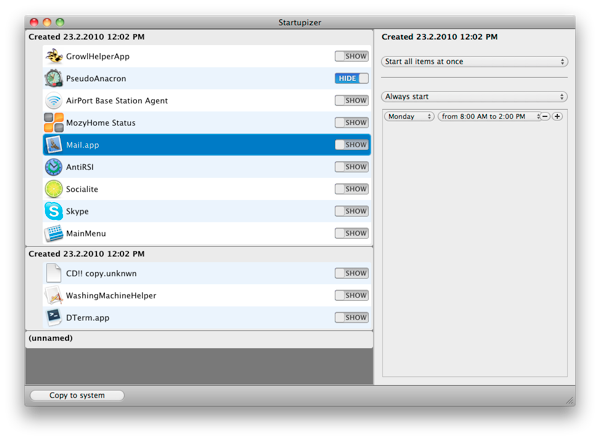Viewport: 600px width, 440px height.
Task: Open the 'Always start' dropdown
Action: 474,97
